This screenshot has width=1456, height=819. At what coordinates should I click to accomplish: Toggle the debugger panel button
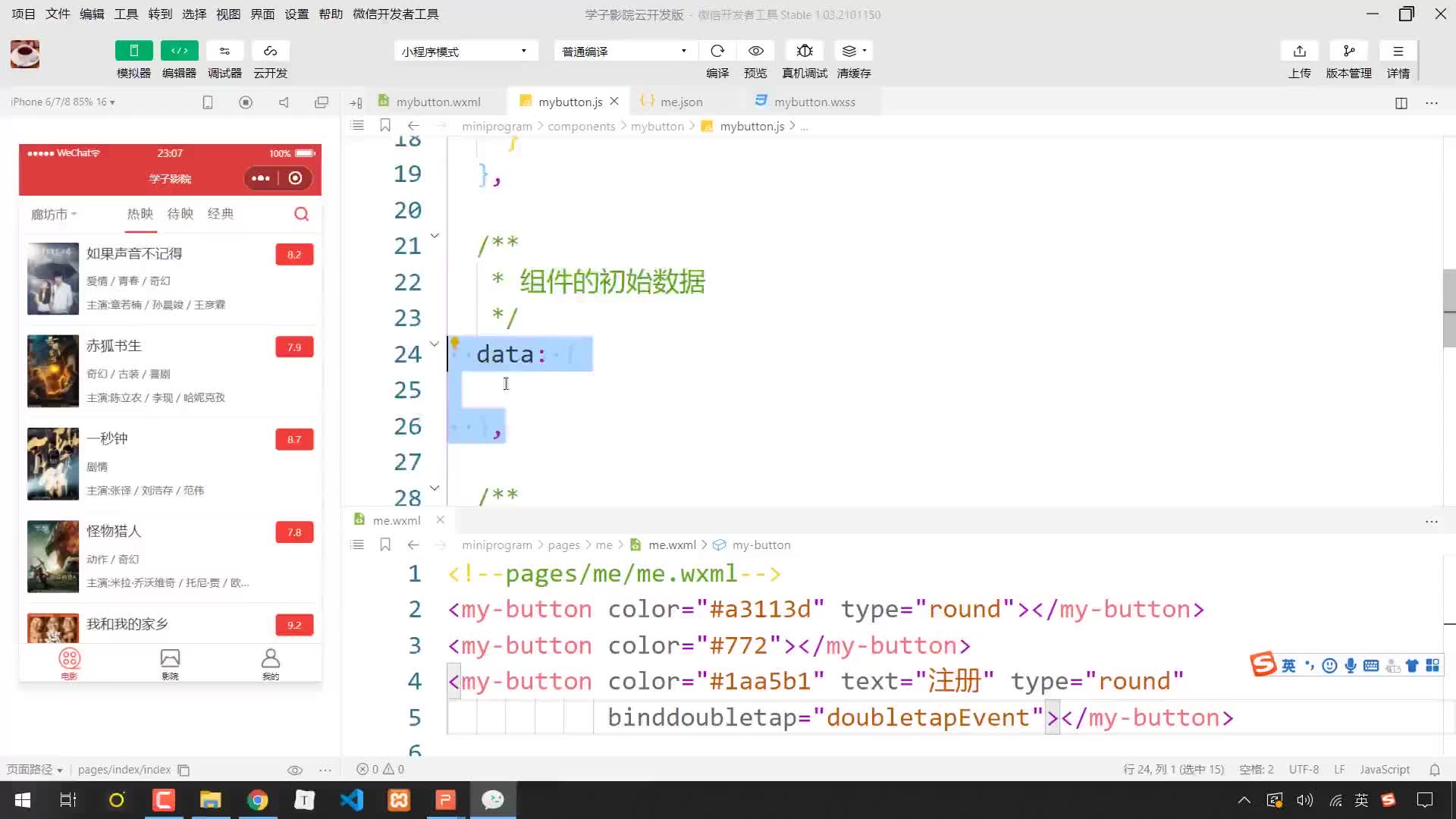[x=224, y=51]
